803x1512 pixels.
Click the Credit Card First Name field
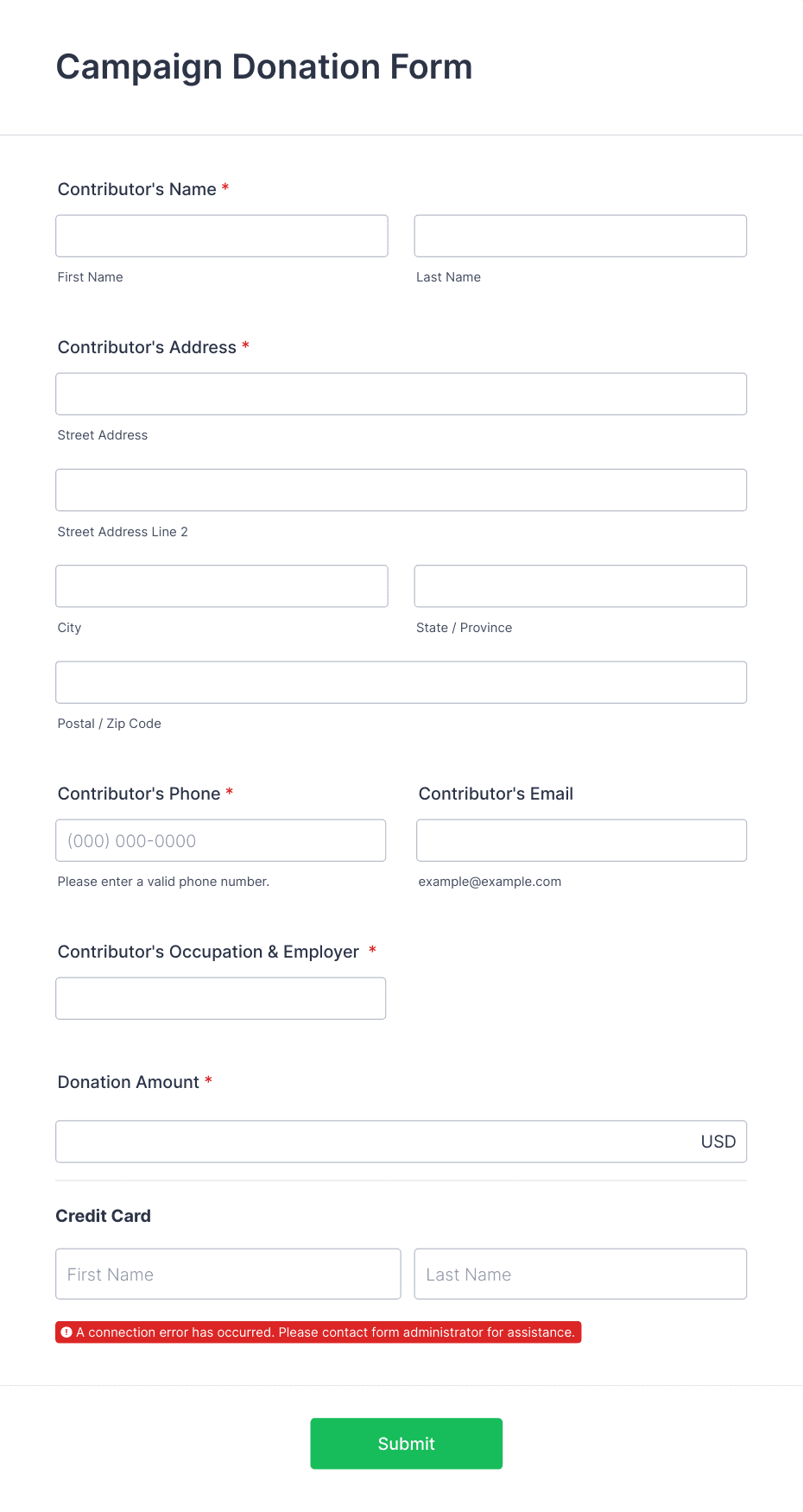pyautogui.click(x=229, y=1274)
